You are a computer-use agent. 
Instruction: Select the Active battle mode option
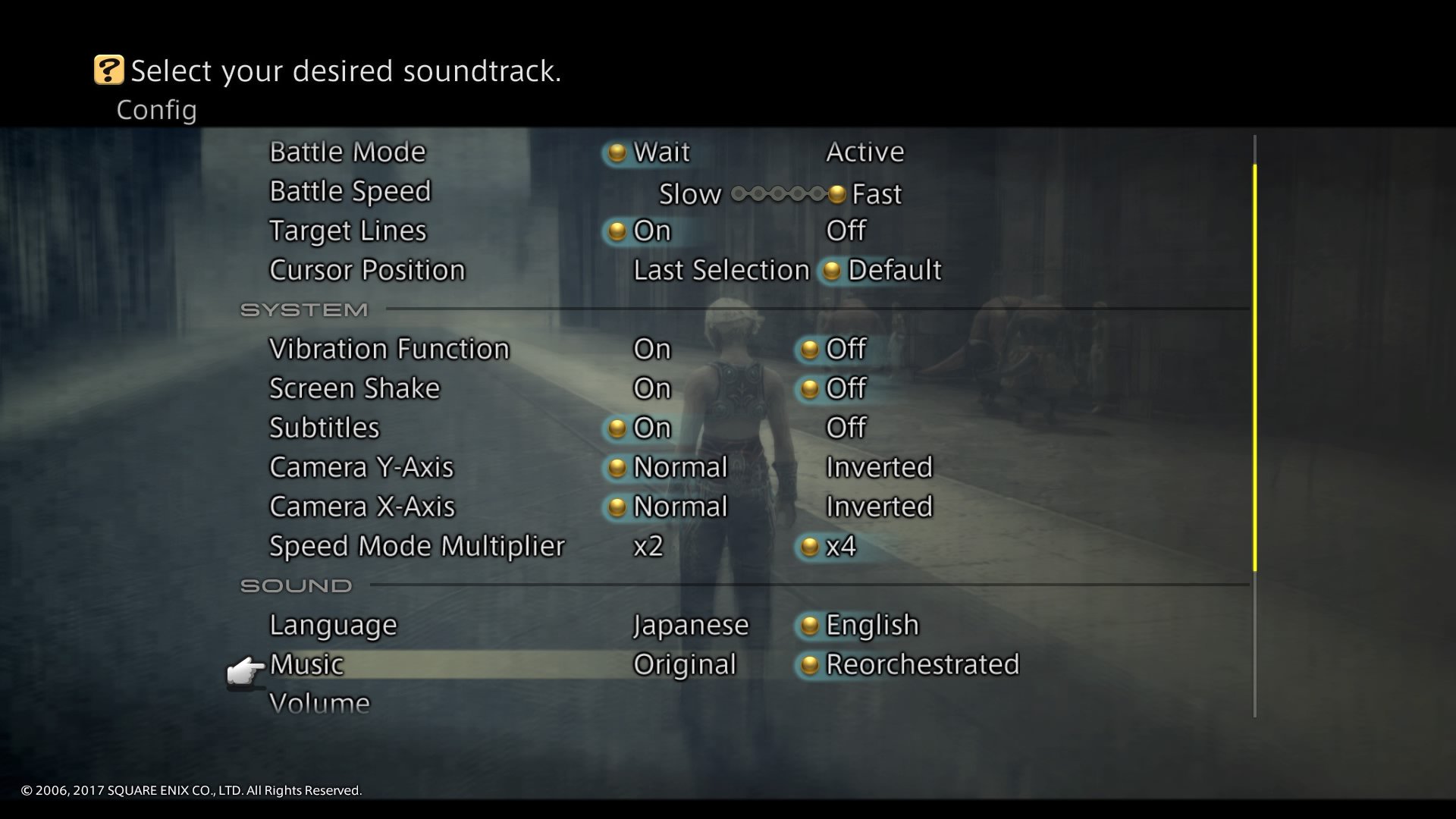(862, 152)
